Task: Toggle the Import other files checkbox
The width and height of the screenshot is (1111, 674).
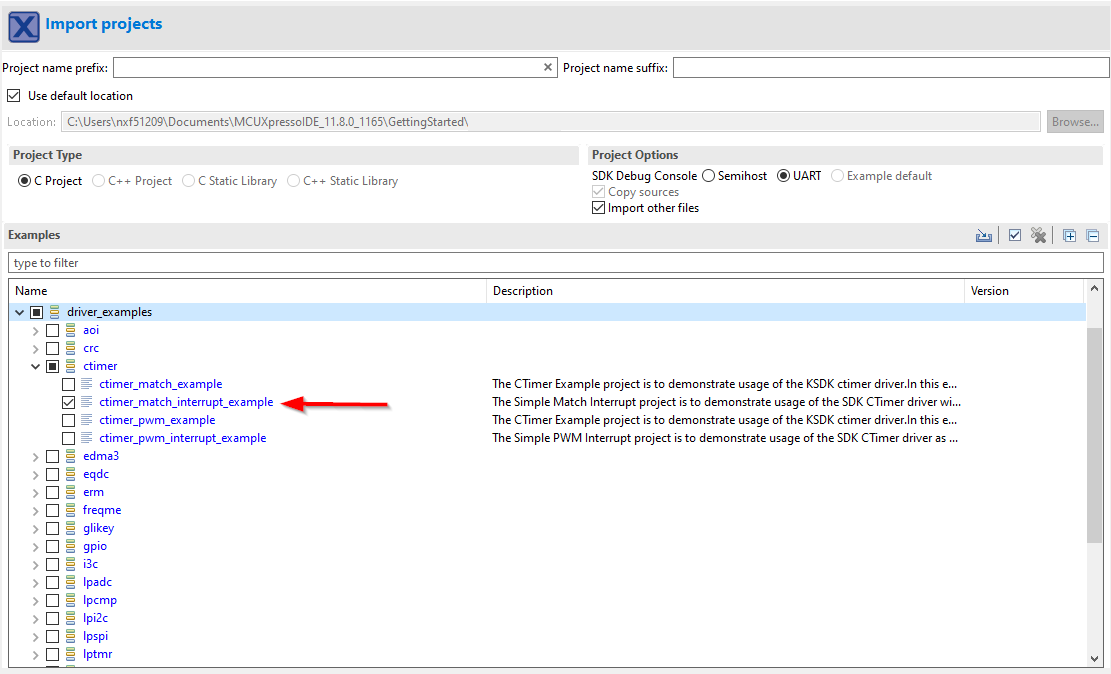Action: click(599, 208)
